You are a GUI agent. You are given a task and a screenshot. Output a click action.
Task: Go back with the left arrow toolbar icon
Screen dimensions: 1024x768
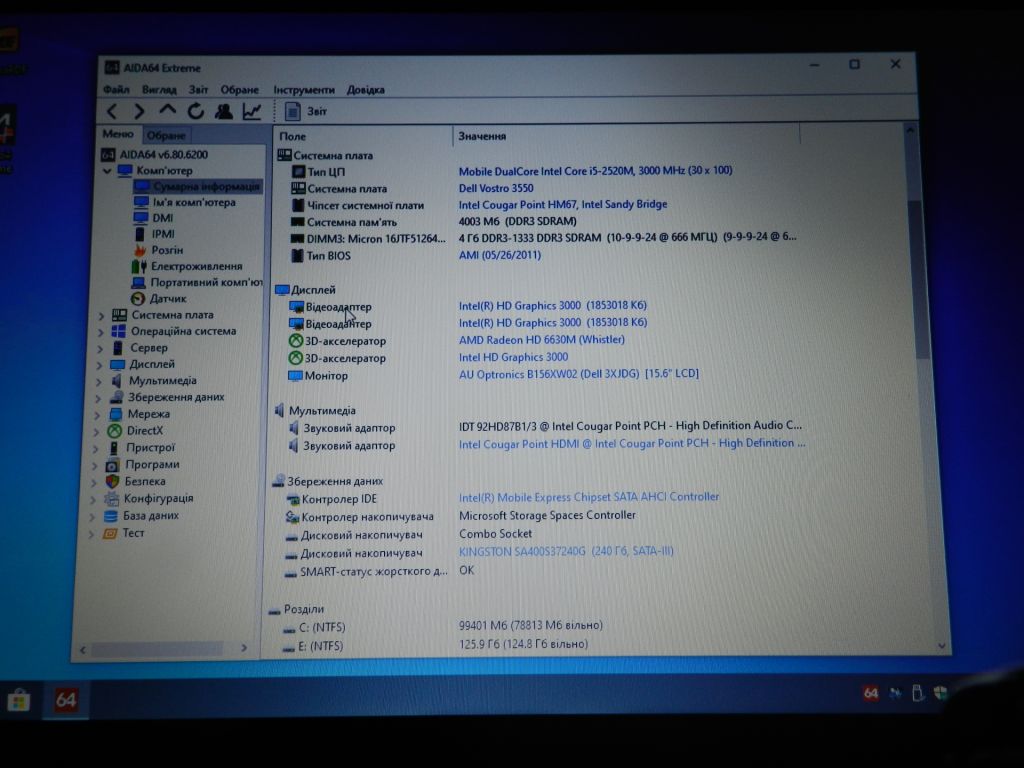click(x=112, y=112)
